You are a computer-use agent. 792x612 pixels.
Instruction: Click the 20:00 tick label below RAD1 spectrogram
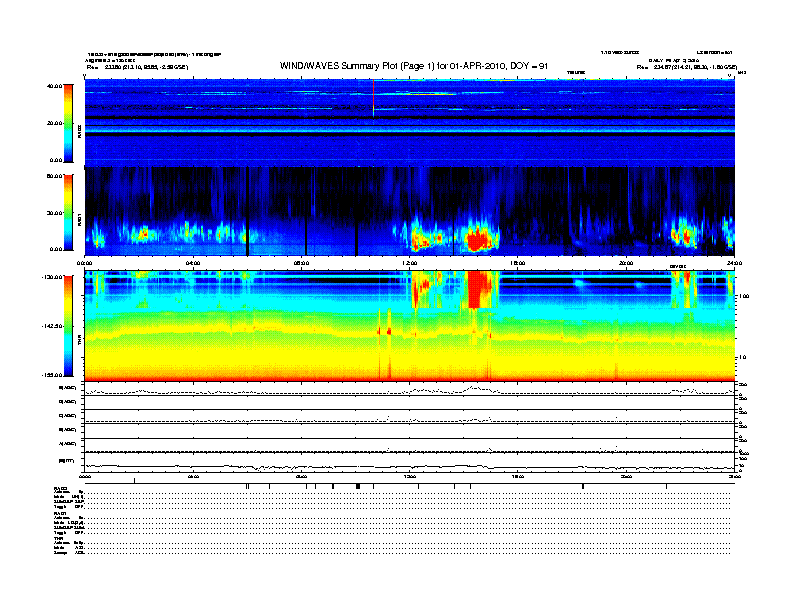click(626, 263)
